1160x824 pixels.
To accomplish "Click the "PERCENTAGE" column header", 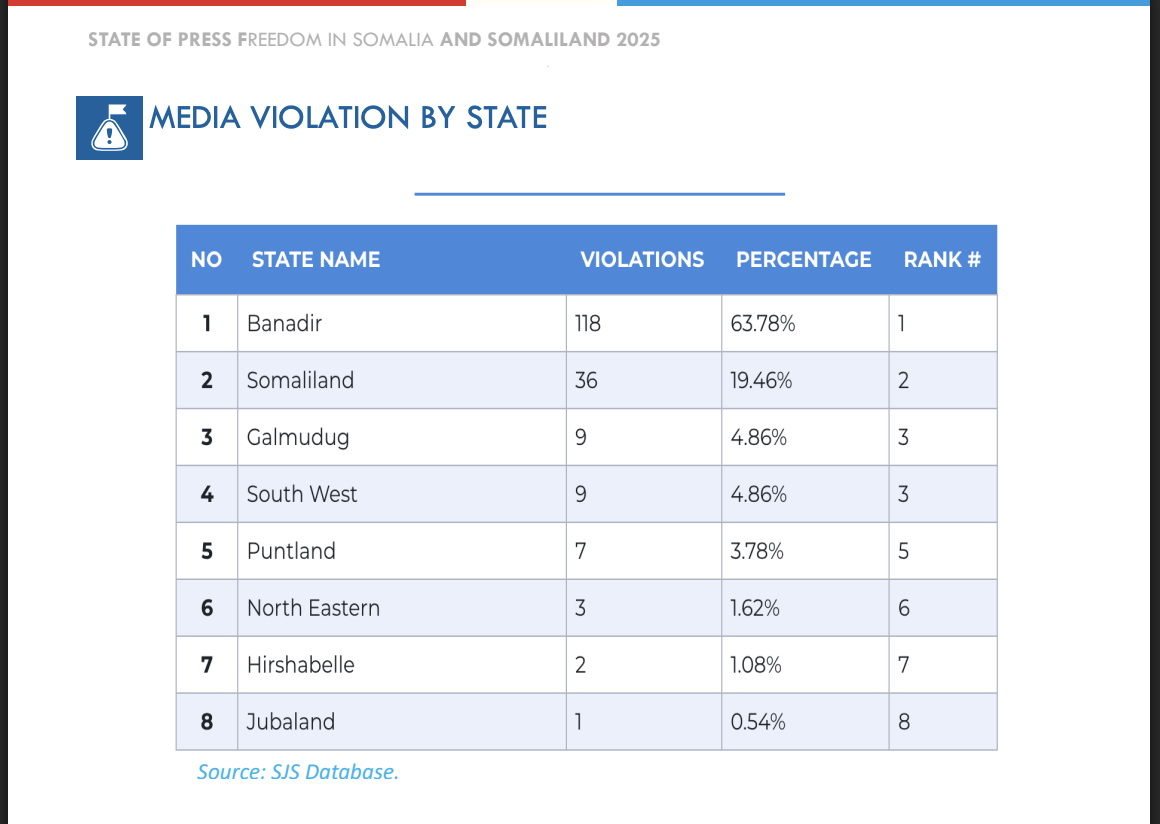I will coord(804,260).
